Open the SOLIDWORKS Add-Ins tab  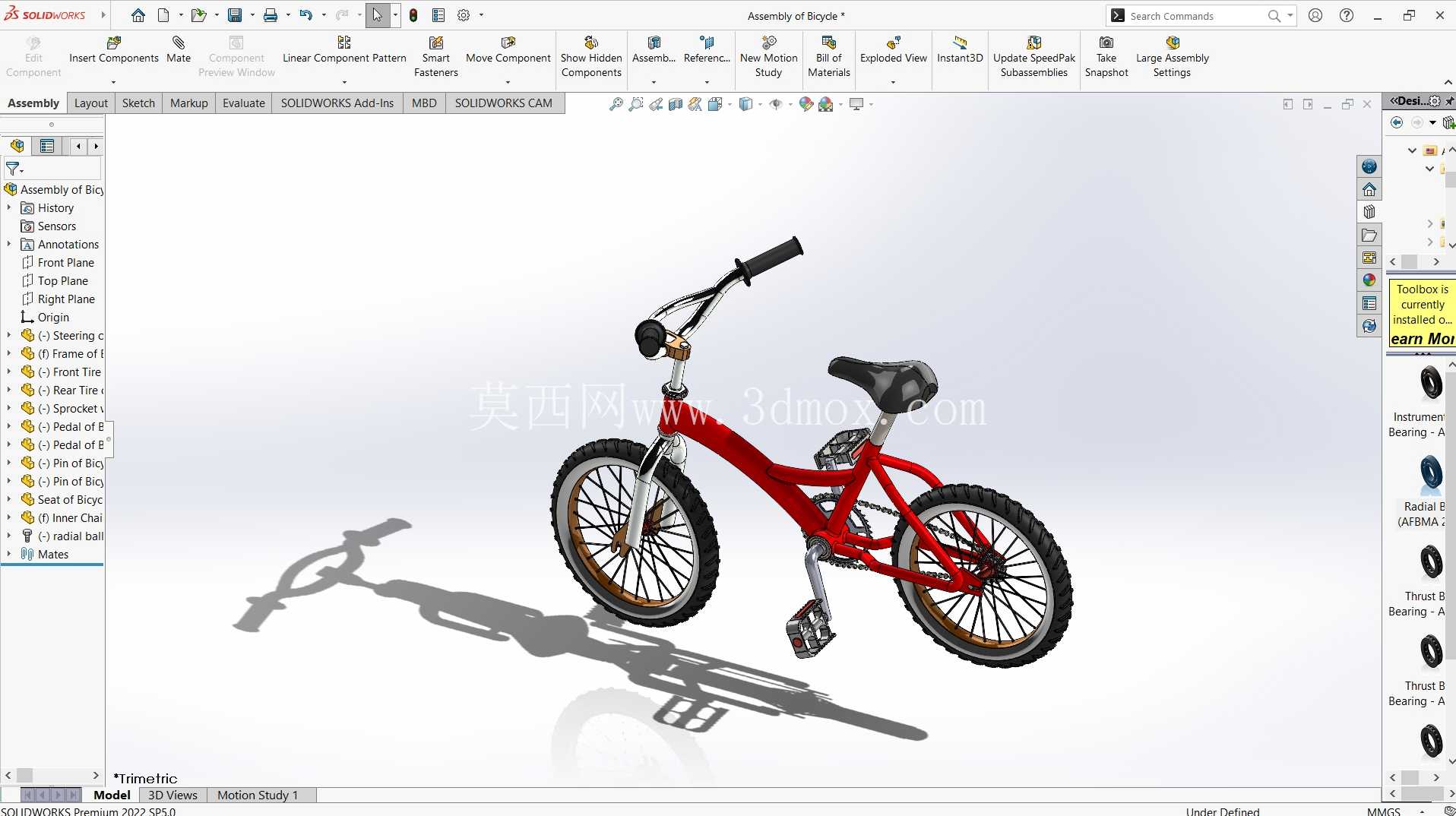(337, 103)
